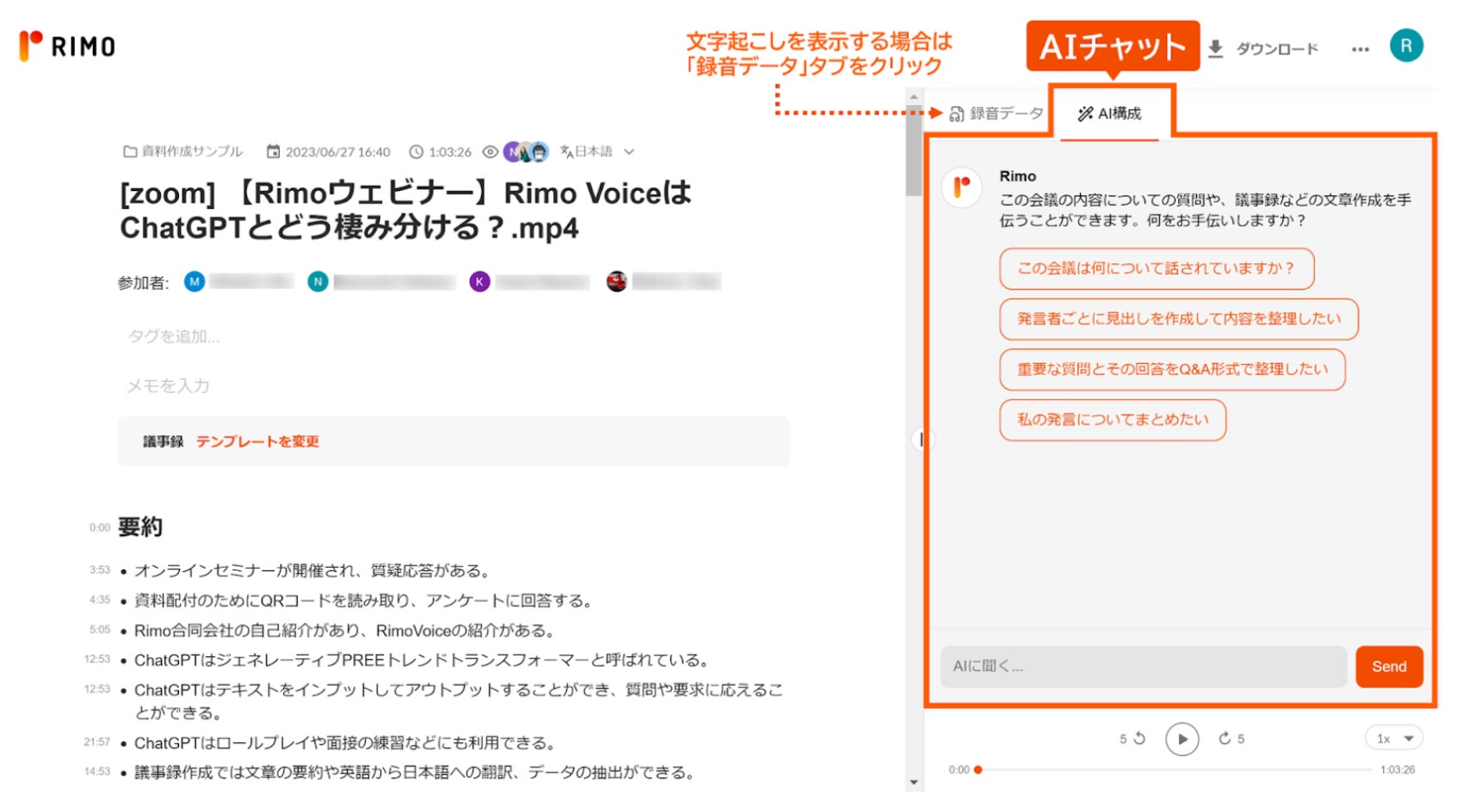The width and height of the screenshot is (1463, 812).
Task: Jump to timestamp 3:53
Action: point(100,569)
